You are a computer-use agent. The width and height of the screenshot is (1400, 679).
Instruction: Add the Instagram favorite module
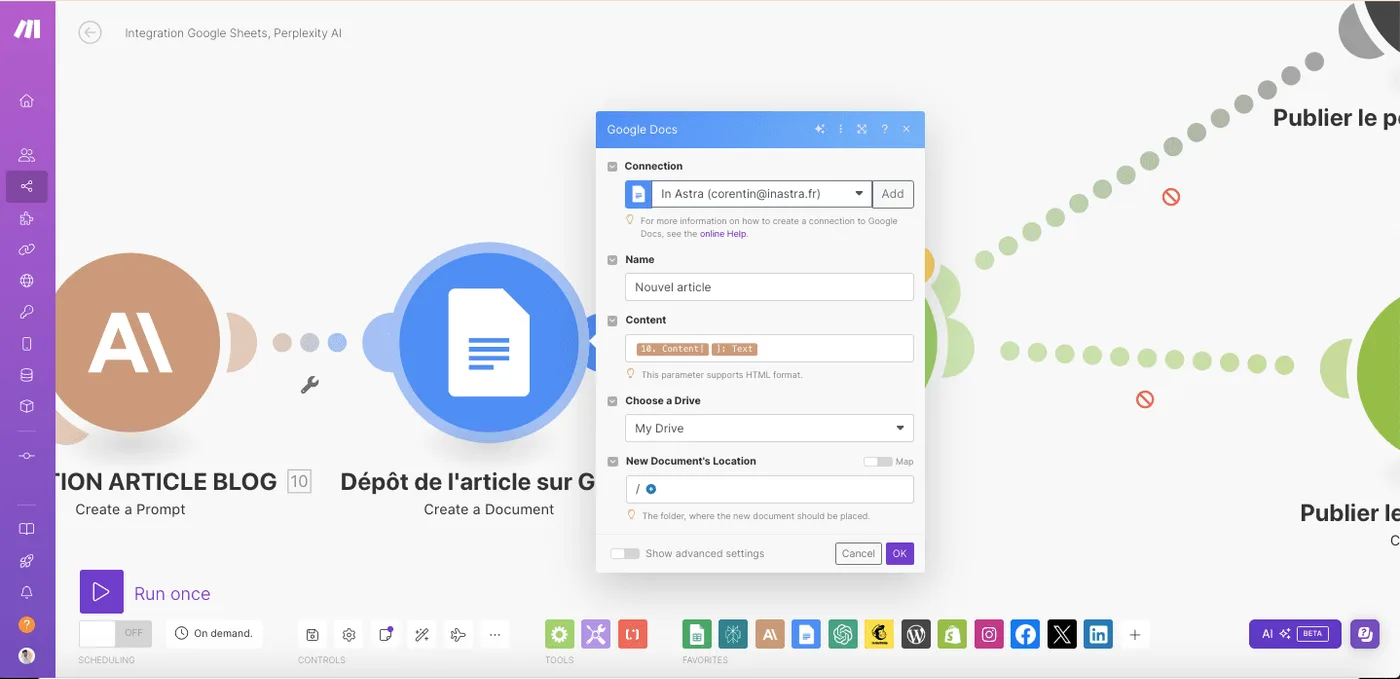989,634
